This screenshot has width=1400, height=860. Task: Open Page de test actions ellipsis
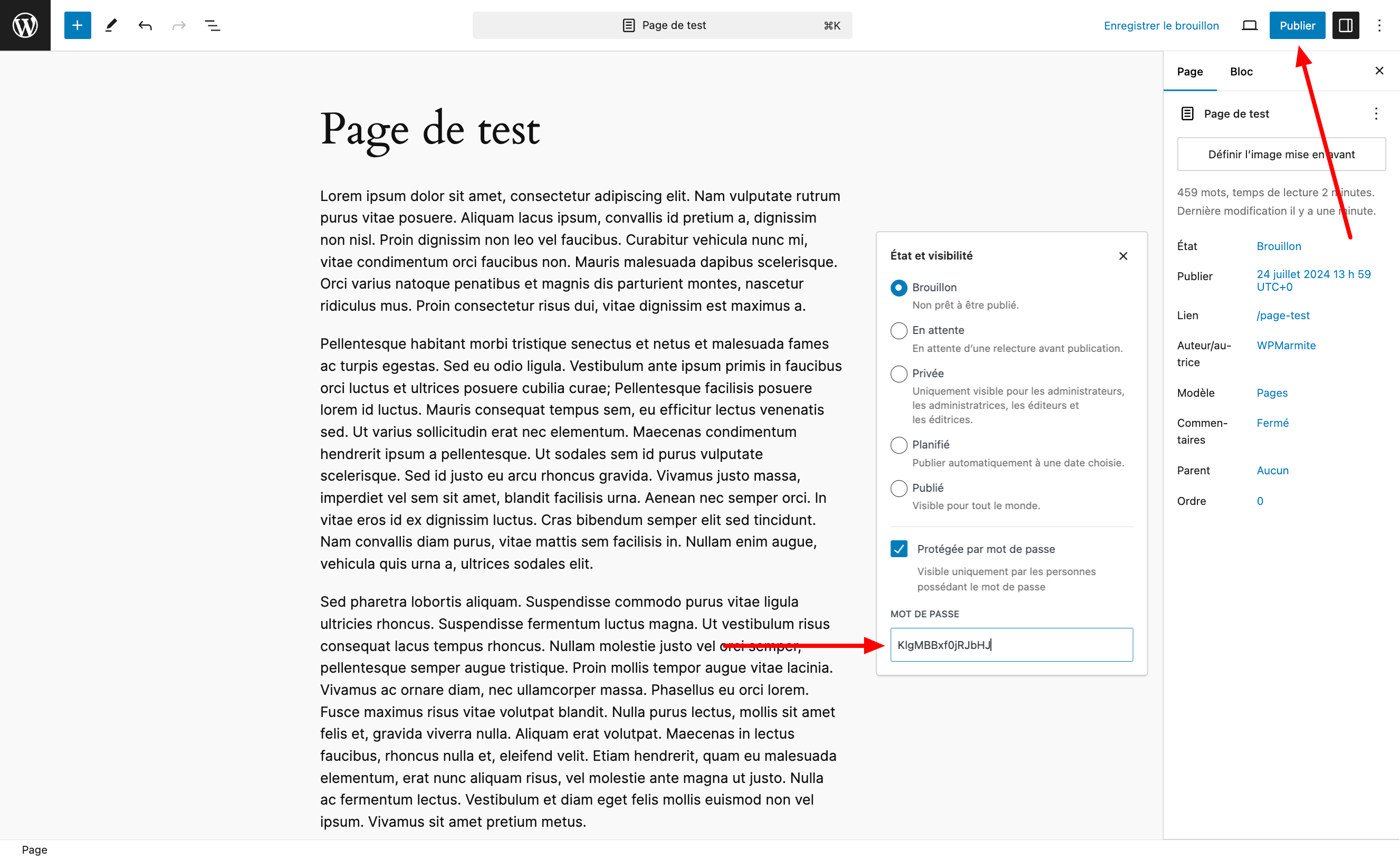(1376, 114)
